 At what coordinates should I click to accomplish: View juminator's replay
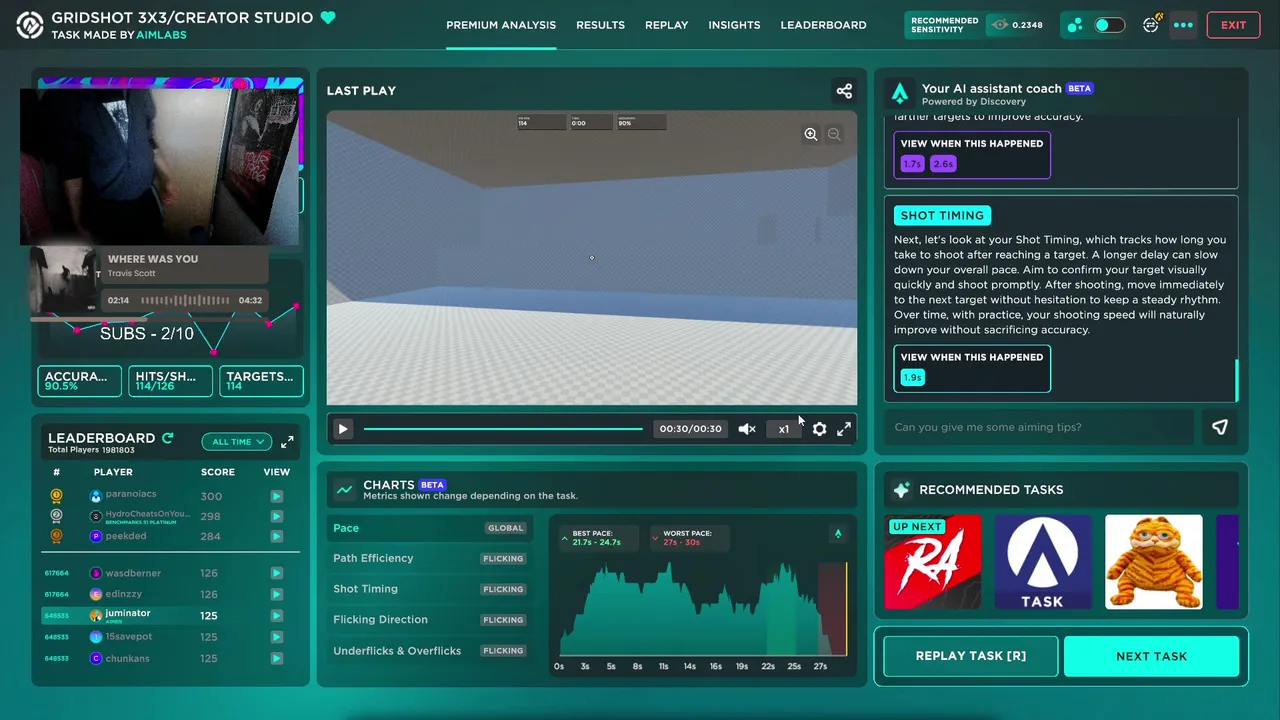pyautogui.click(x=276, y=616)
